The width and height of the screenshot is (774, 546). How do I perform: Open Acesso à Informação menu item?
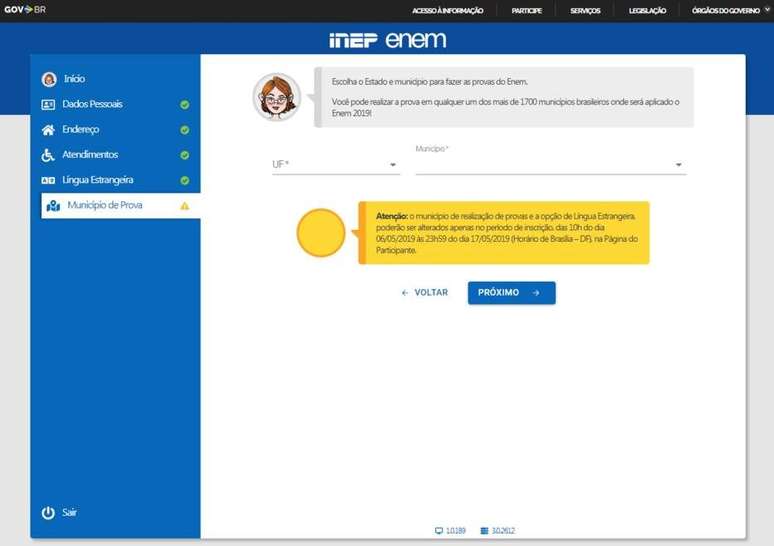(x=447, y=10)
